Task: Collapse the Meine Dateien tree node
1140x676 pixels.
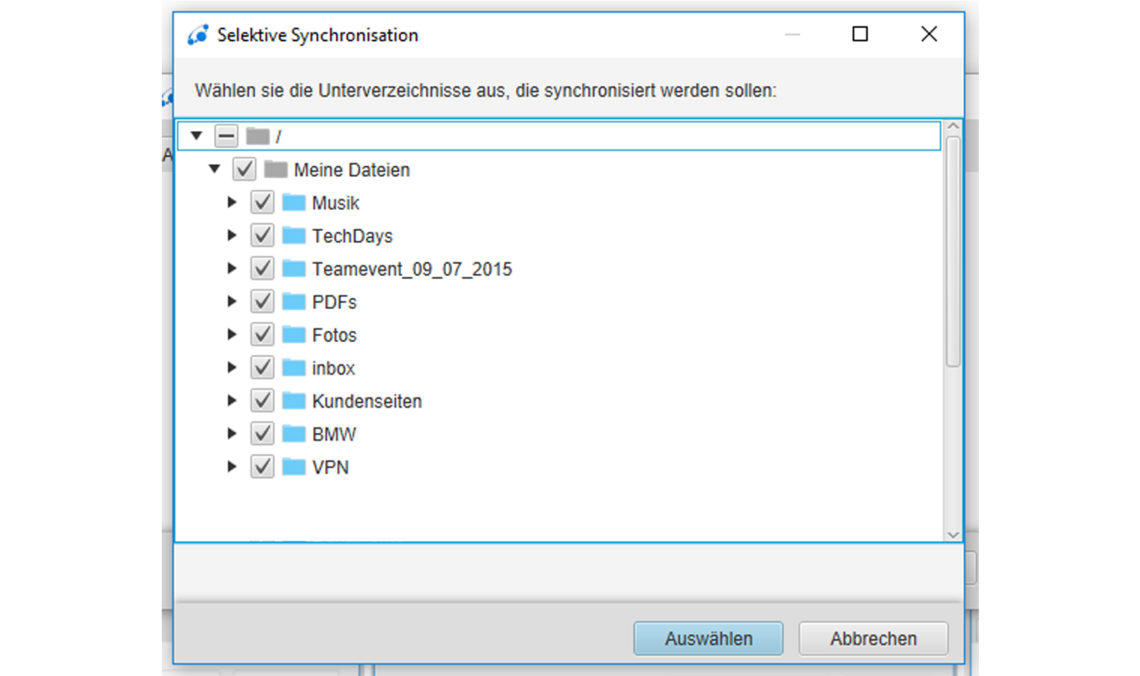Action: click(213, 169)
